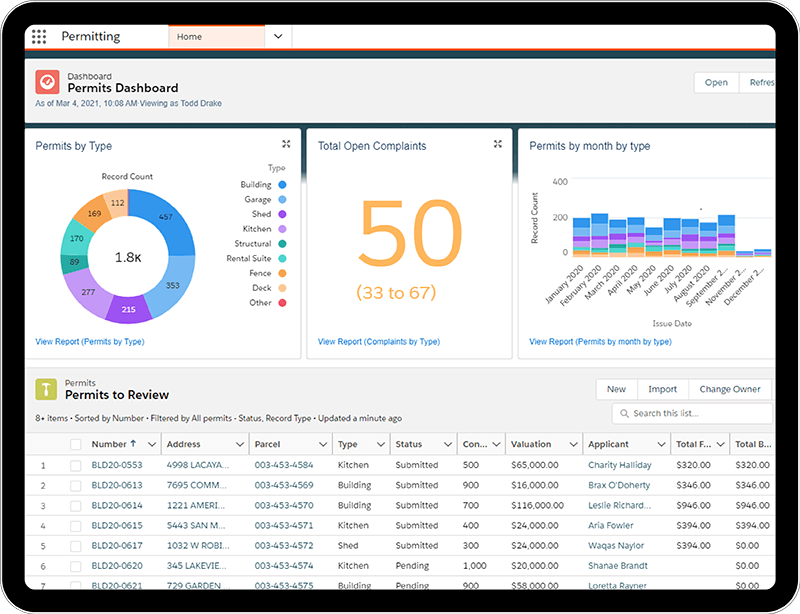Click the Search this list field
Viewport: 800px width, 614px height.
pos(690,413)
